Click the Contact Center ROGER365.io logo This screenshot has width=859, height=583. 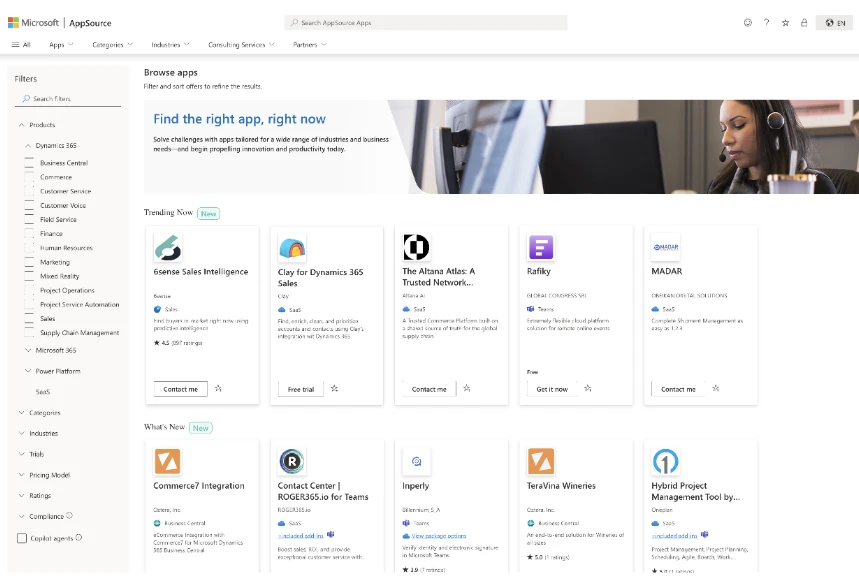pos(292,461)
